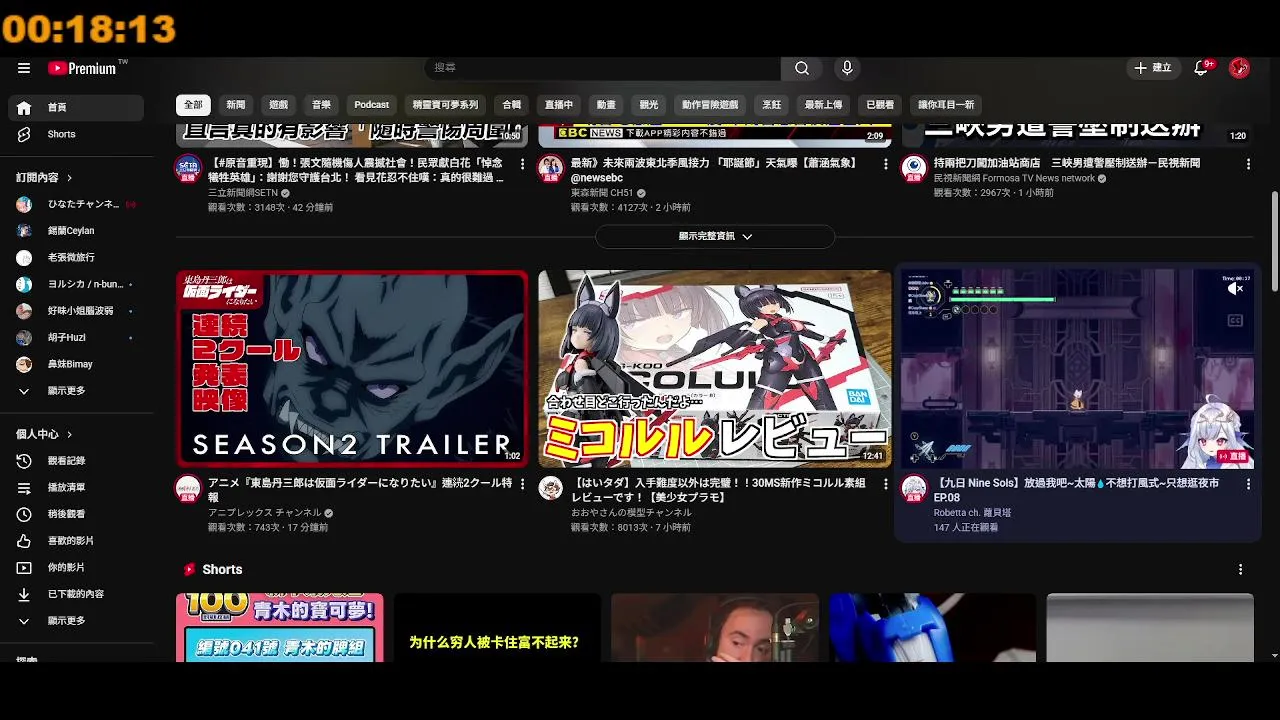
Task: Expand 顯示更多 under subscriptions
Action: tap(76, 391)
